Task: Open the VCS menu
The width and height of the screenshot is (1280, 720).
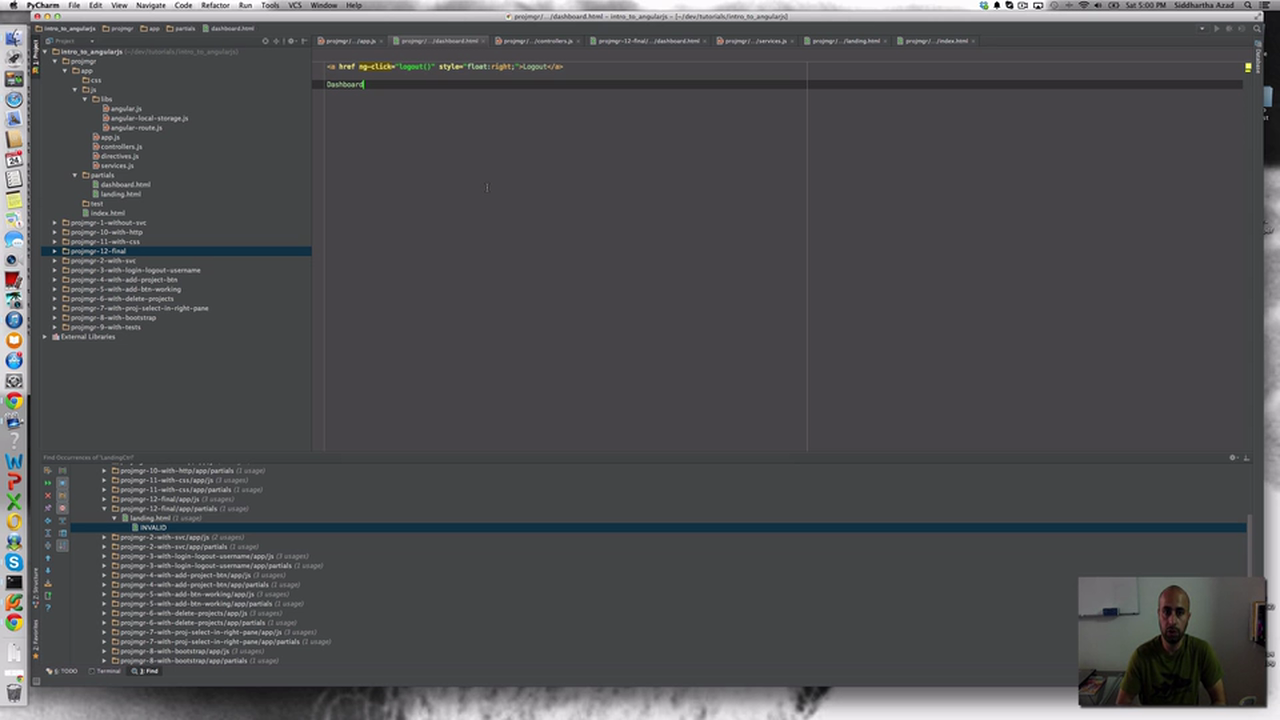Action: click(x=295, y=5)
